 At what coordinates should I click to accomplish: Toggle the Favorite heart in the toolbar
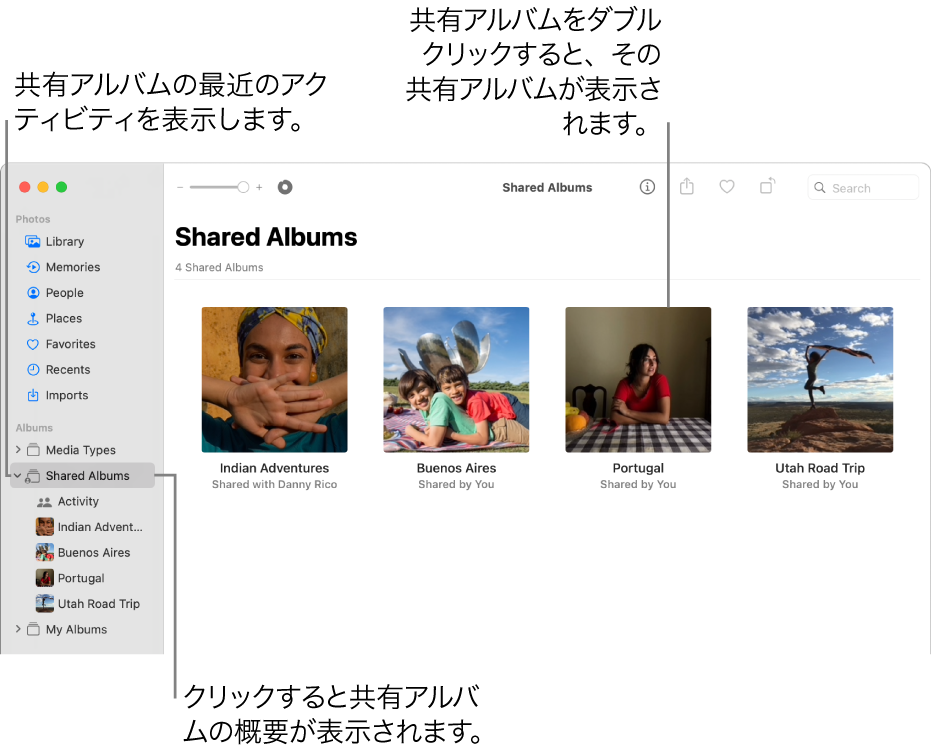[726, 187]
